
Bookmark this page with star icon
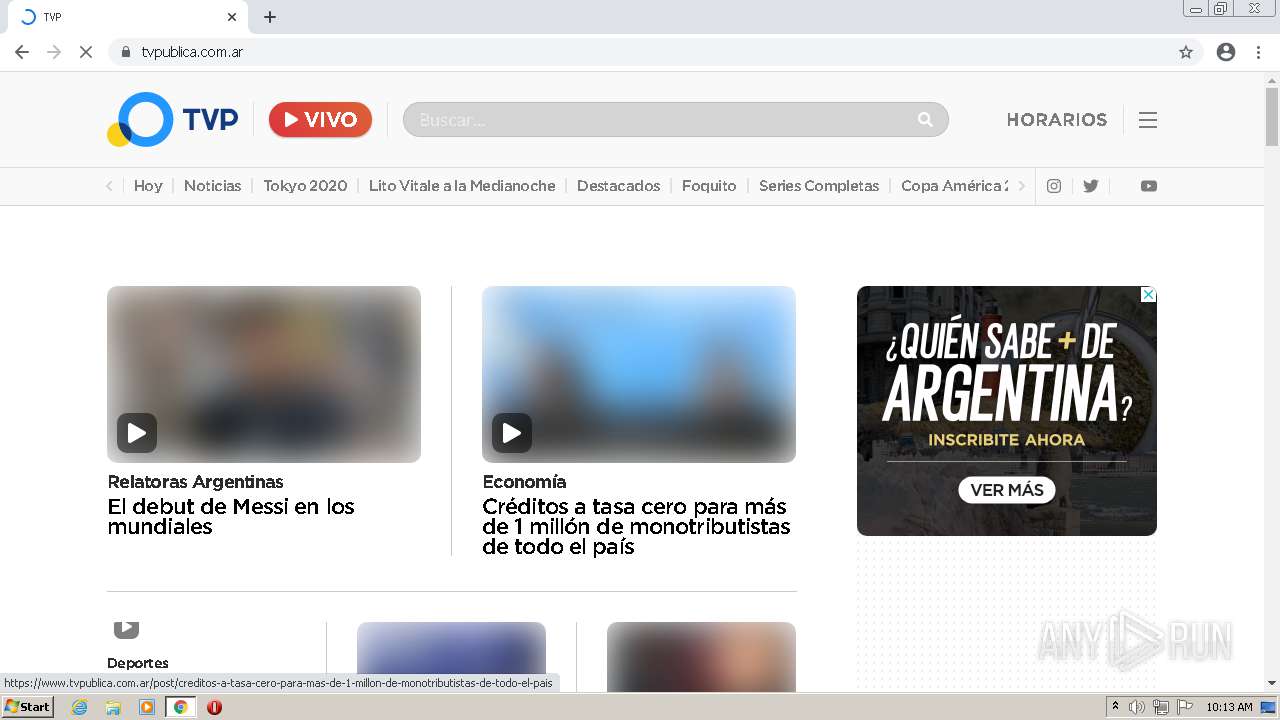click(x=1186, y=52)
